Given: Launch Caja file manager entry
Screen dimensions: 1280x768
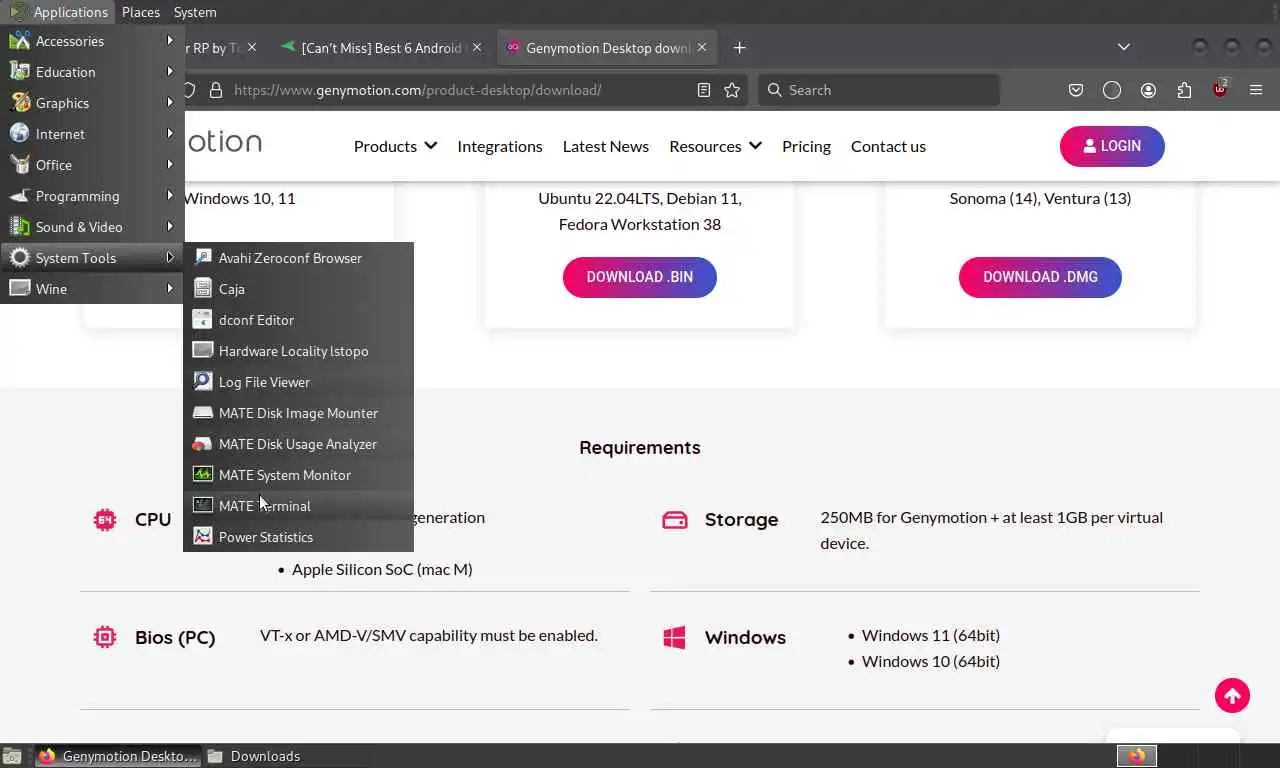Looking at the screenshot, I should pos(298,289).
